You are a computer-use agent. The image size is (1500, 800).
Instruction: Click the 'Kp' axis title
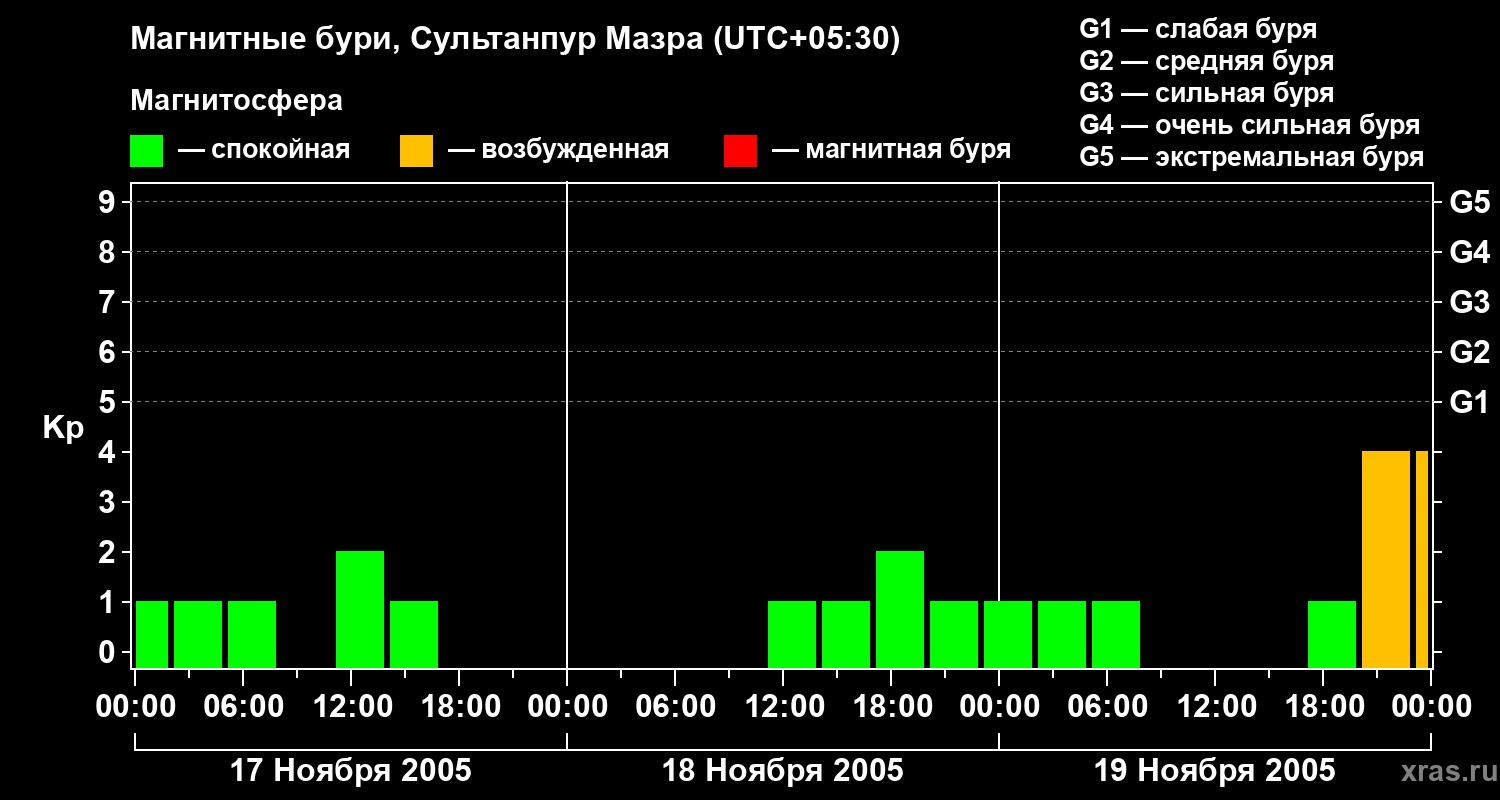(x=63, y=428)
